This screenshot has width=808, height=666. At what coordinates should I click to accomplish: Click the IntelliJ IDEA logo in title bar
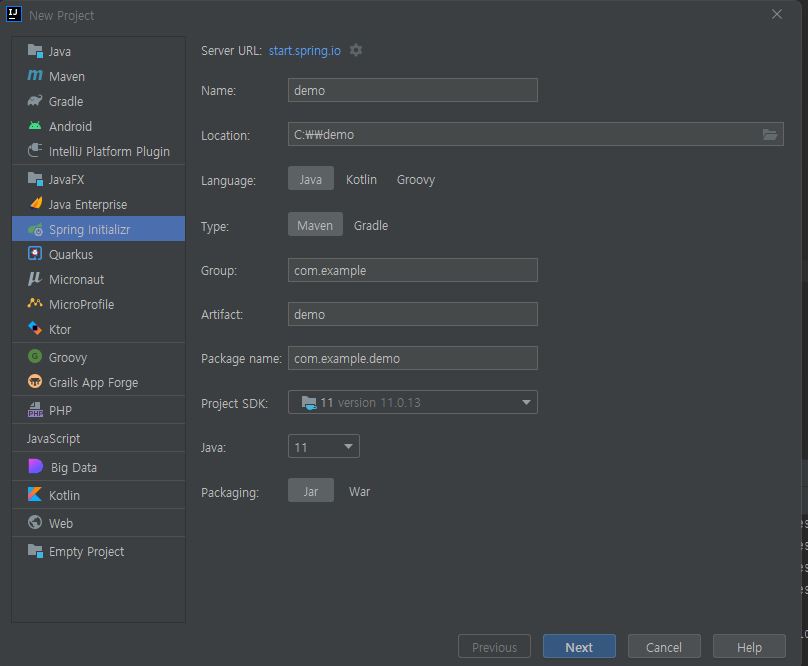click(x=14, y=14)
